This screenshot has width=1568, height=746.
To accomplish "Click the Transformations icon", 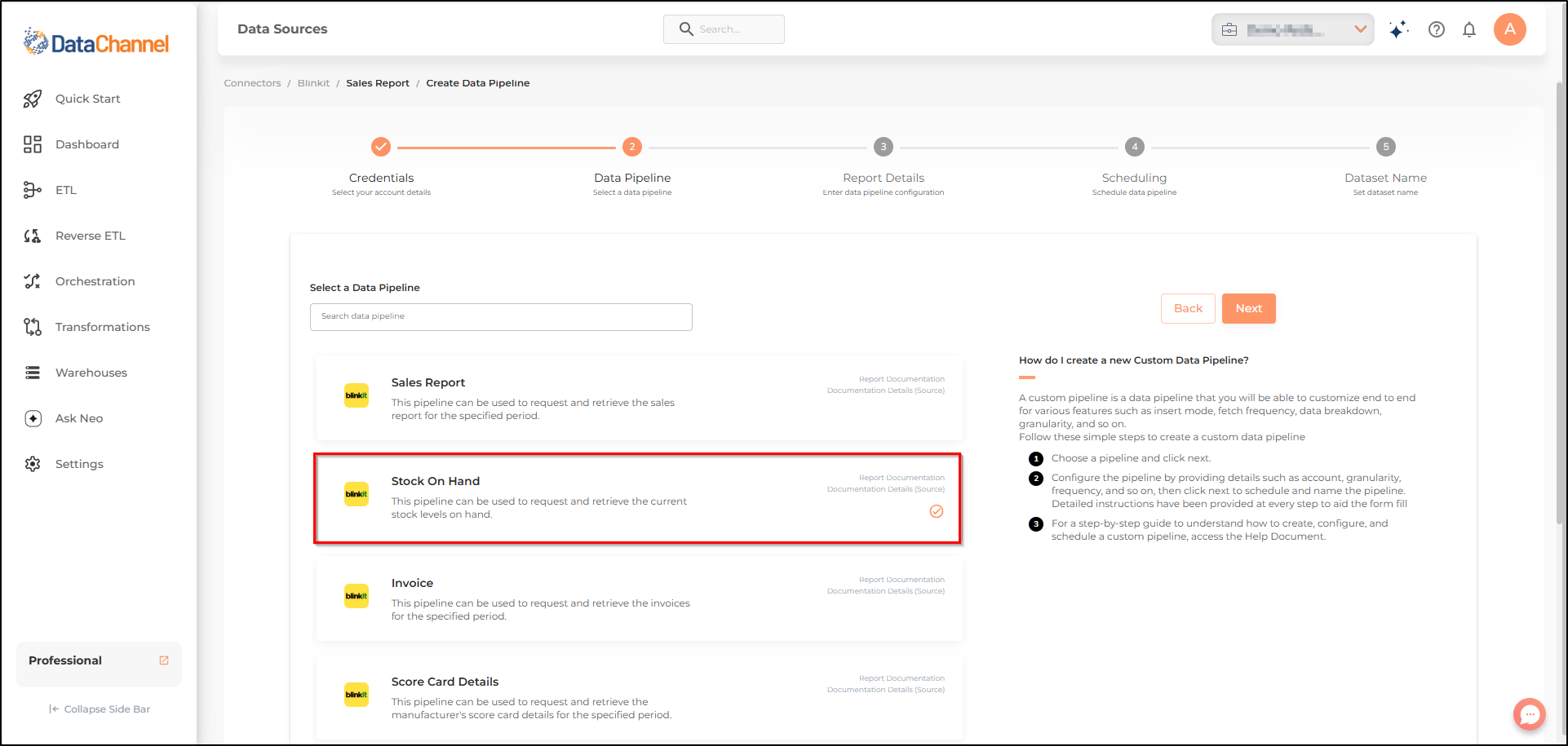I will pyautogui.click(x=33, y=327).
